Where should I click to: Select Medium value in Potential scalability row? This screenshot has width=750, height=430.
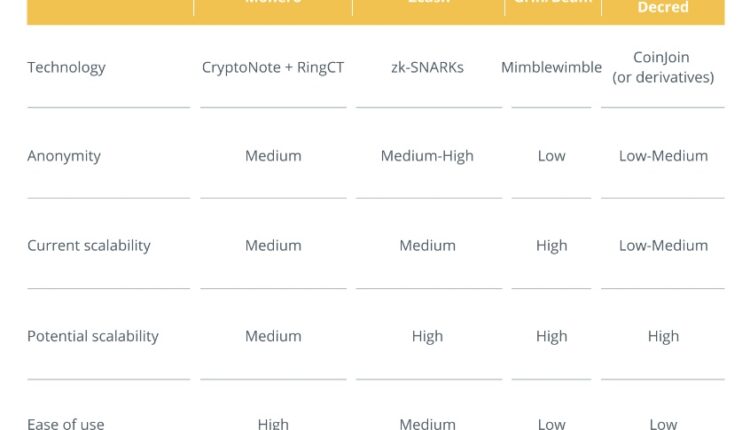tap(273, 336)
